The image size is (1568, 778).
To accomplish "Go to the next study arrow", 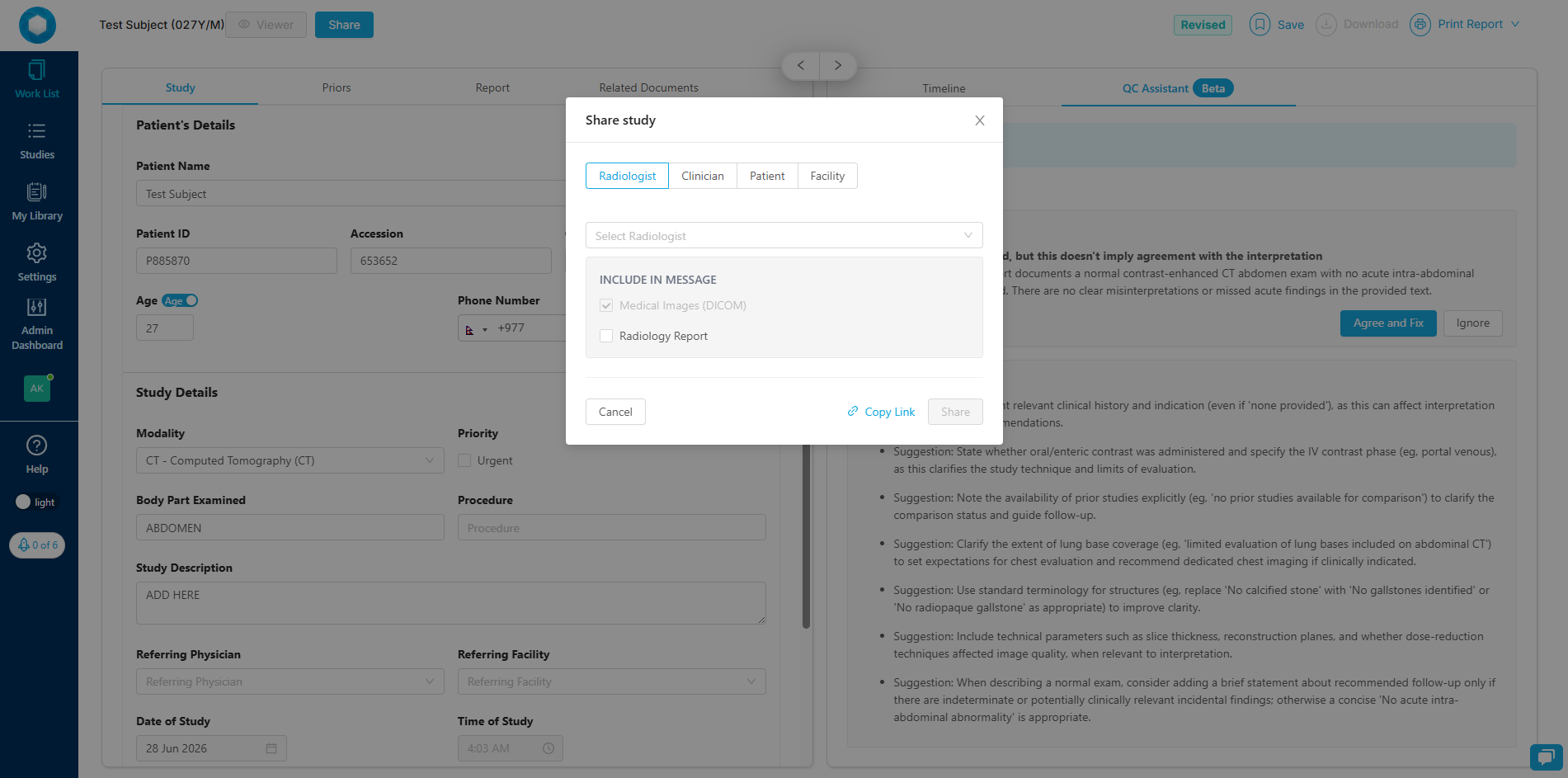I will pyautogui.click(x=838, y=66).
